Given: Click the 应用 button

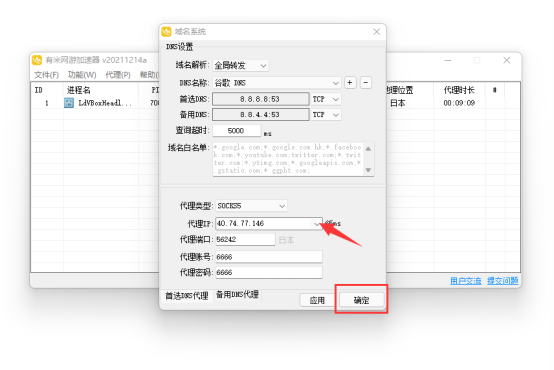Looking at the screenshot, I should click(x=317, y=300).
